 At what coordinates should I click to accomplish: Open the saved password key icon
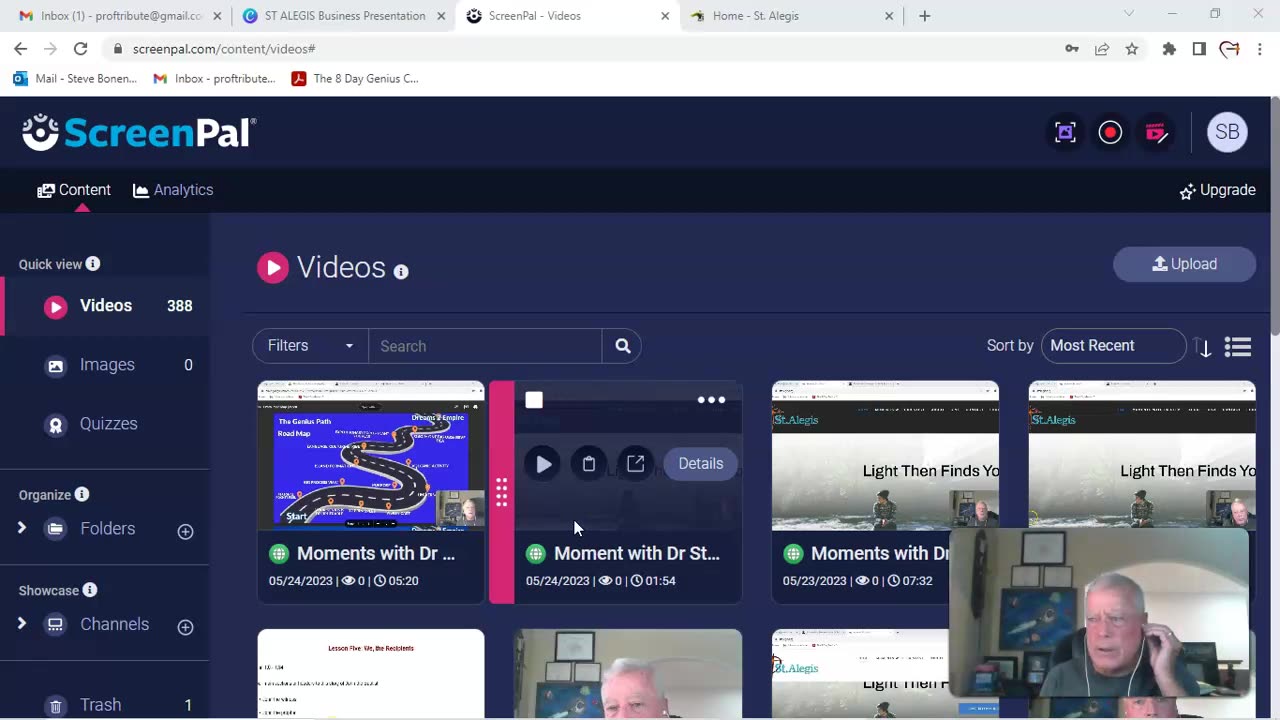pos(1071,49)
